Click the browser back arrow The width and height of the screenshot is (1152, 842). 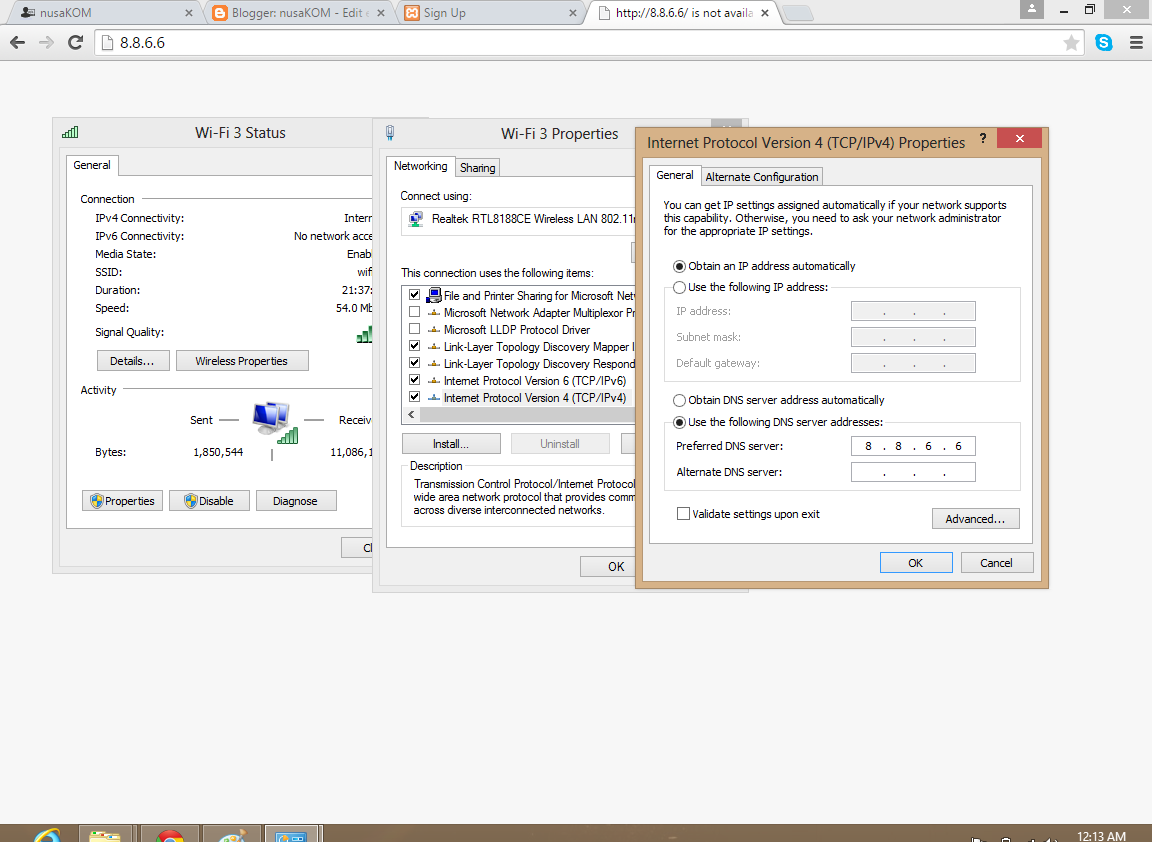pyautogui.click(x=18, y=43)
